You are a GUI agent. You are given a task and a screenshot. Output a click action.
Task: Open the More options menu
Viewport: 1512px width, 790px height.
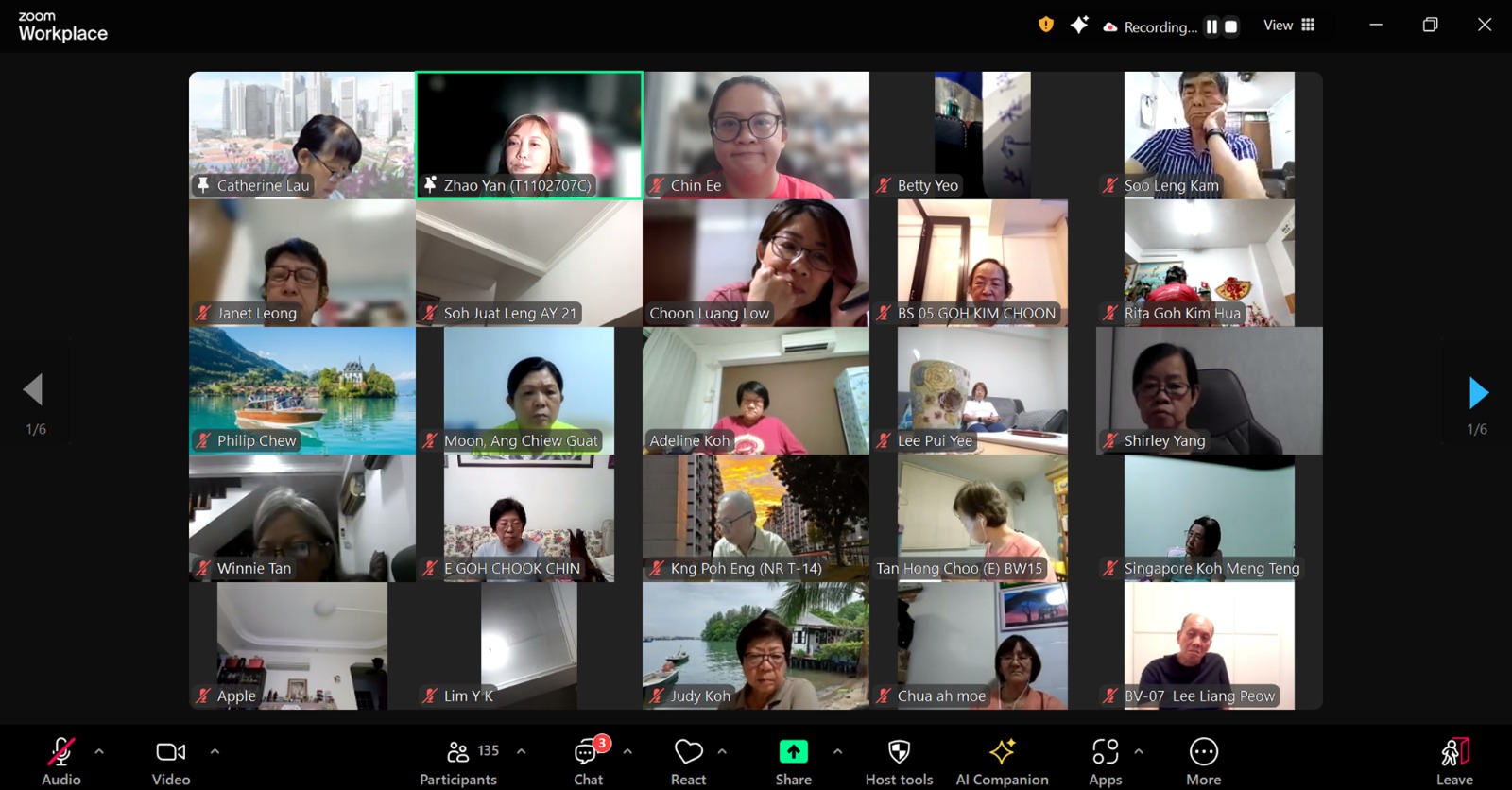click(x=1203, y=762)
